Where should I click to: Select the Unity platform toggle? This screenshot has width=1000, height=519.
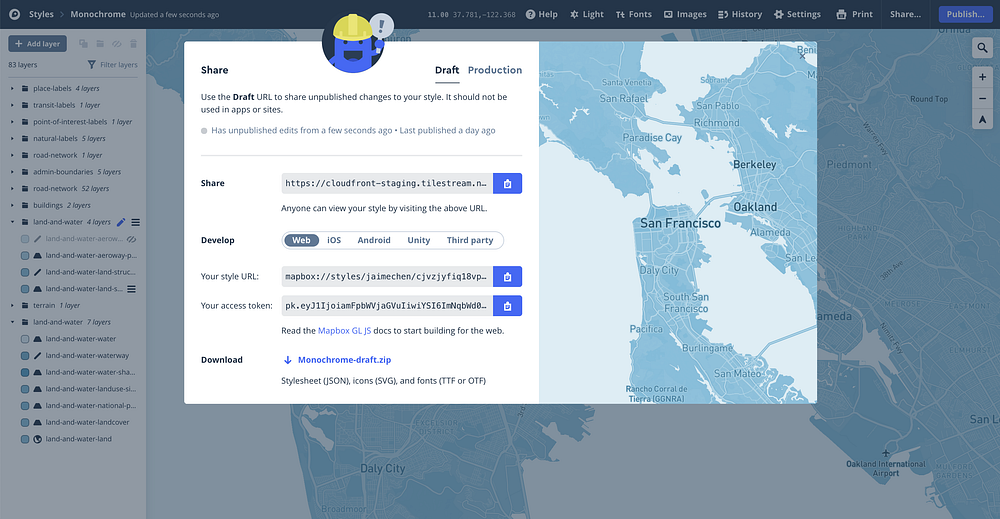(418, 240)
